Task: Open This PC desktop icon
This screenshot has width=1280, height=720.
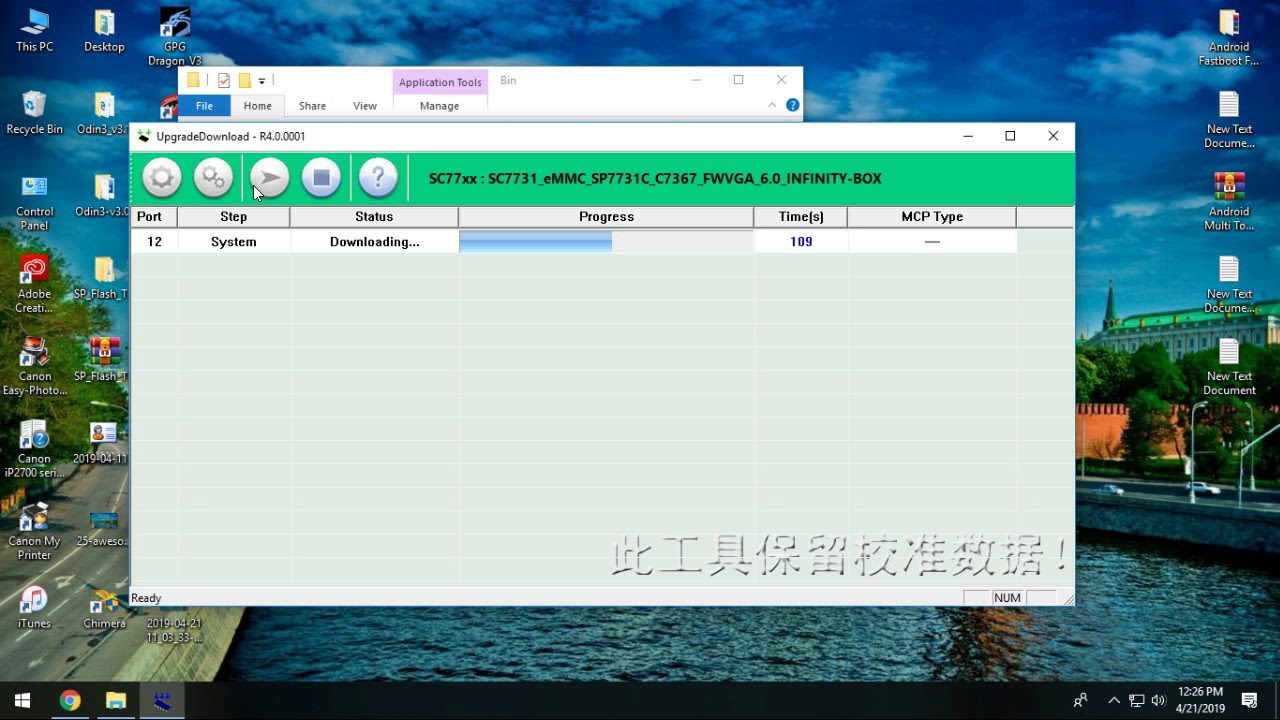Action: tap(34, 31)
